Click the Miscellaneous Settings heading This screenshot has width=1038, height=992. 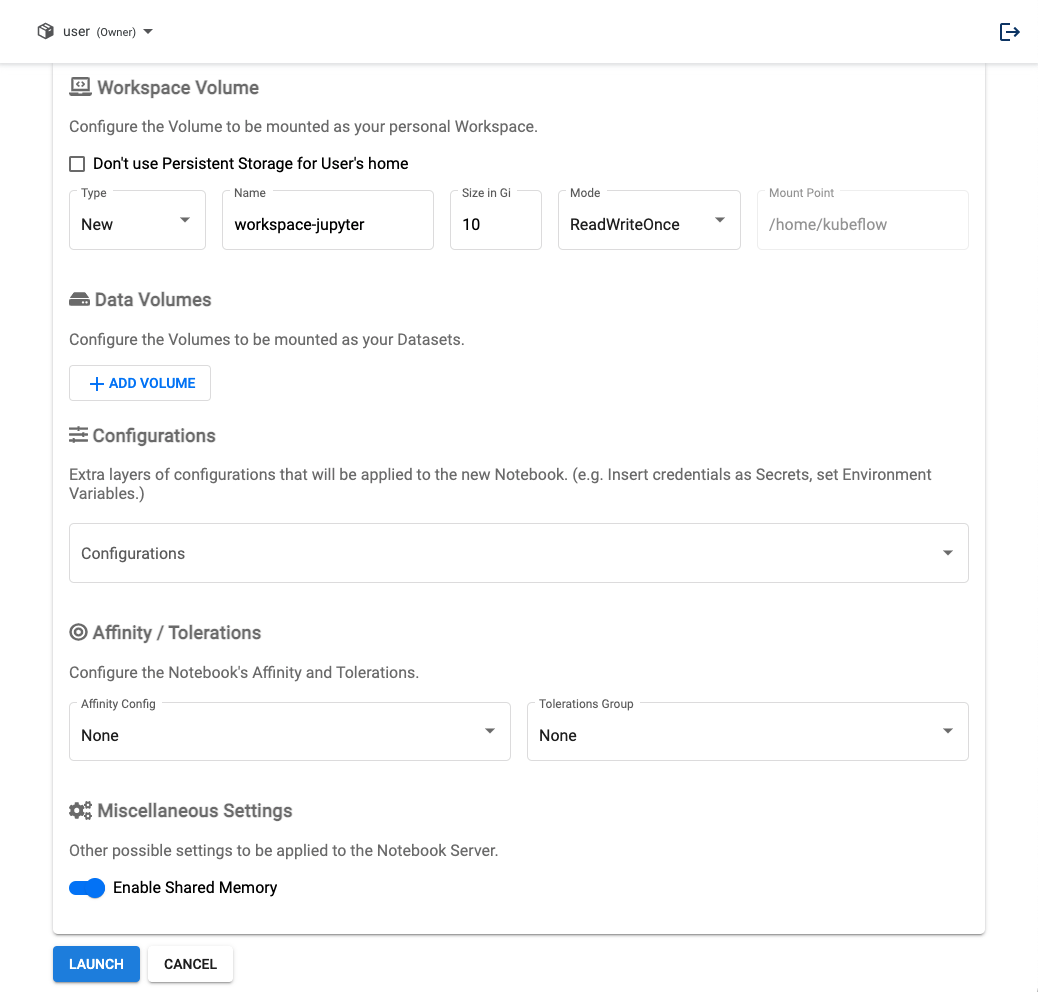pyautogui.click(x=195, y=811)
